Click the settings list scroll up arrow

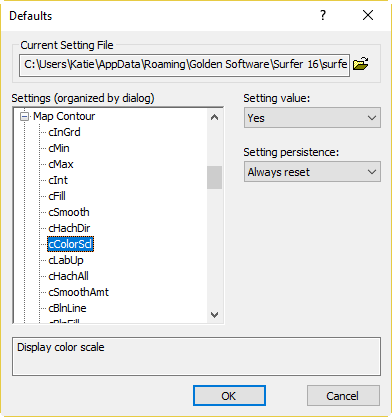[x=215, y=117]
